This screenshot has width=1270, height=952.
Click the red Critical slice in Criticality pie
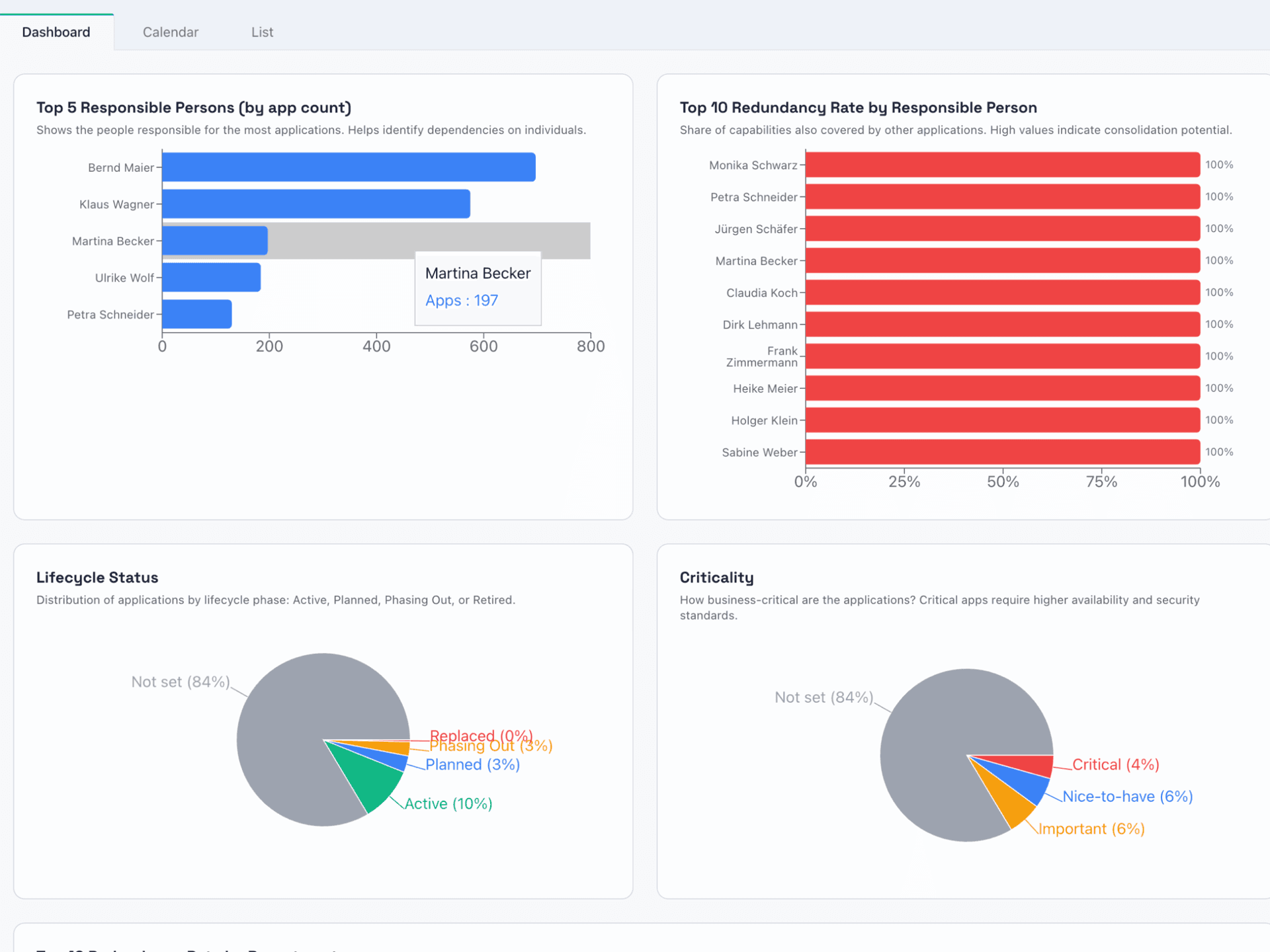1029,764
